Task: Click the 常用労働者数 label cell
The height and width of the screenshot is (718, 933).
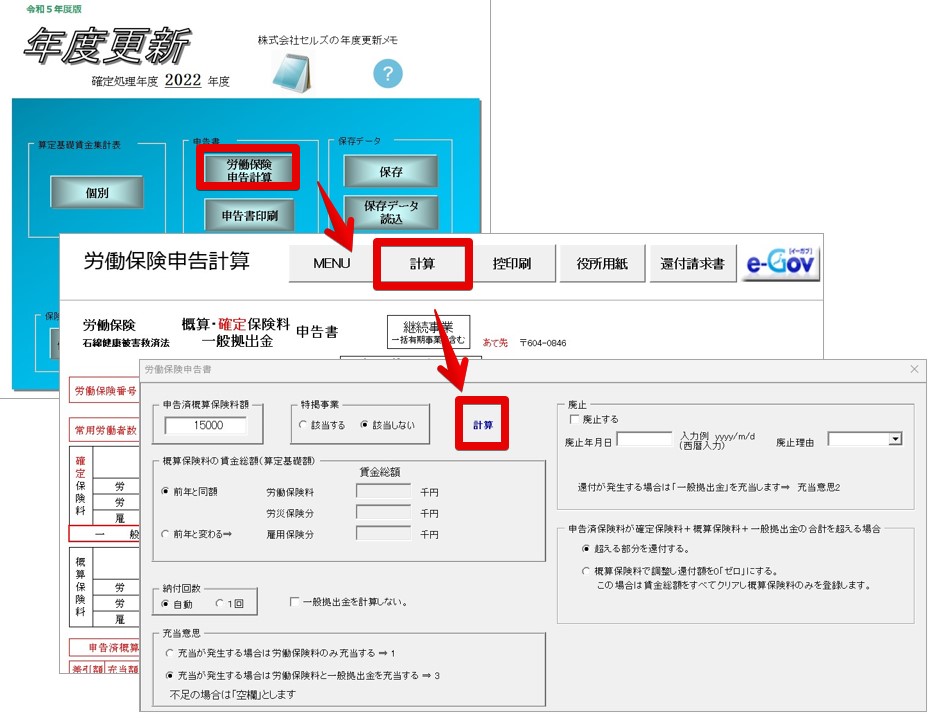Action: (105, 430)
